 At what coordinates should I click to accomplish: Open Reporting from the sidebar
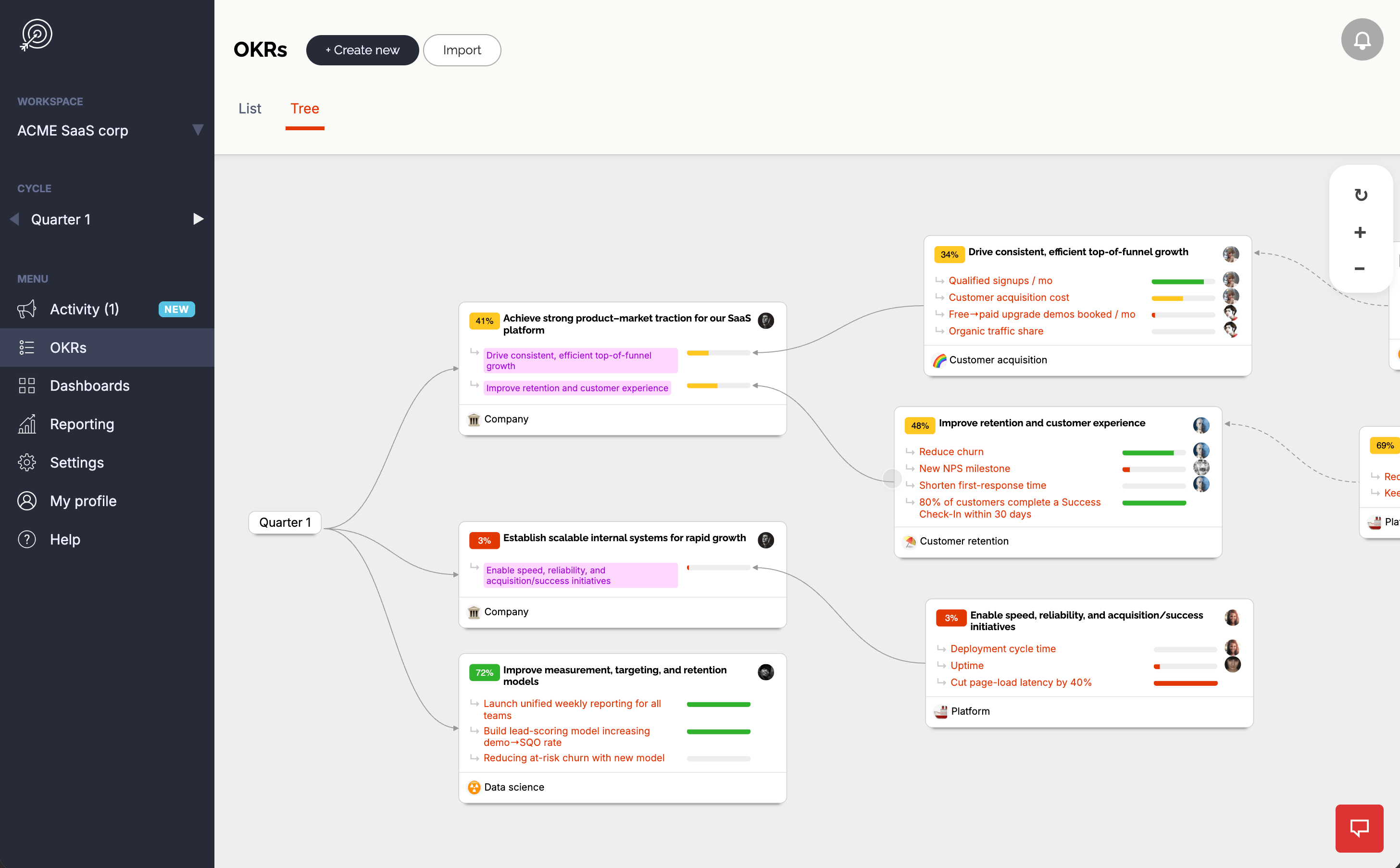(82, 424)
